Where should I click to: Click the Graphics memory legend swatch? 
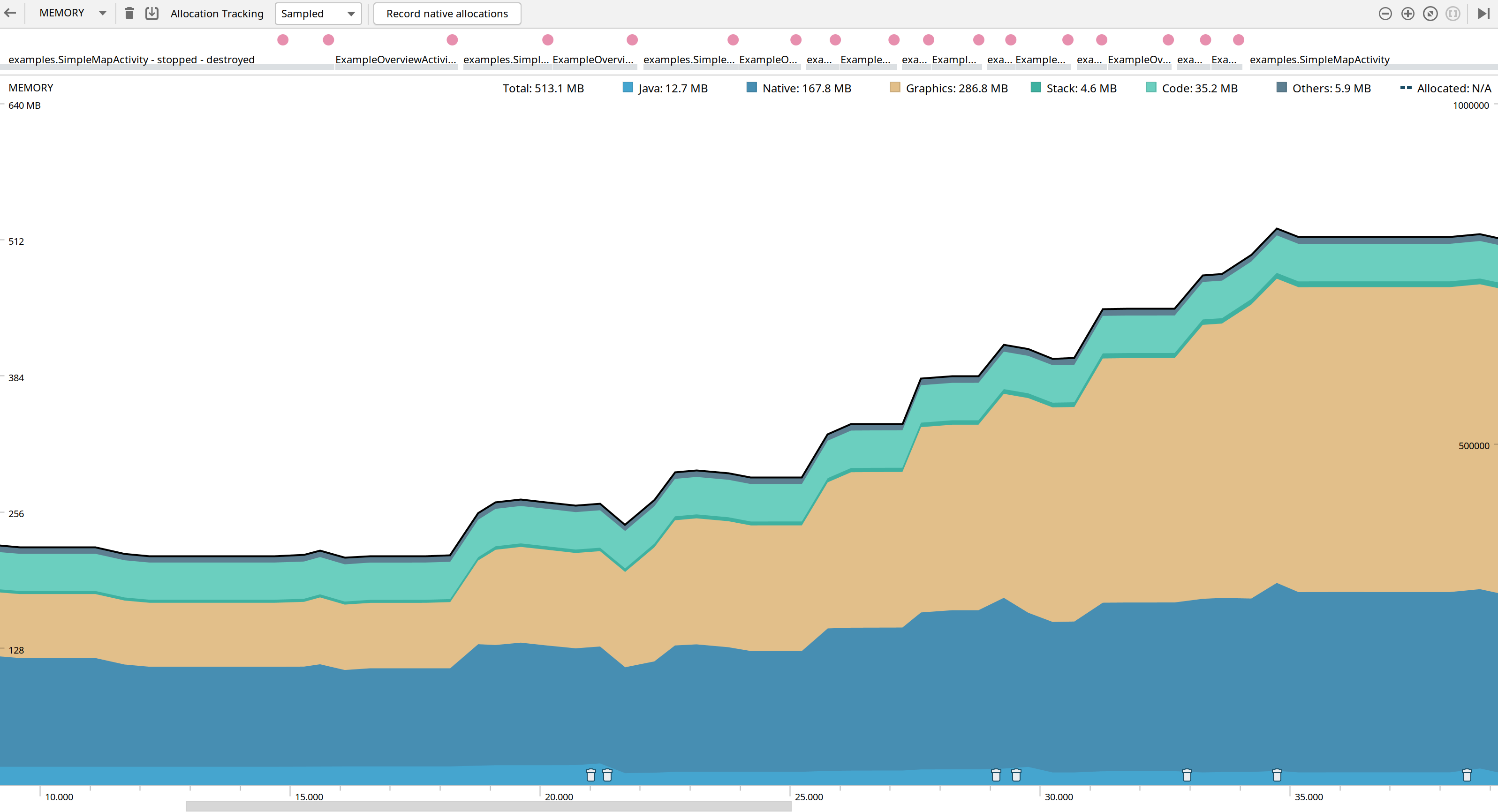895,88
